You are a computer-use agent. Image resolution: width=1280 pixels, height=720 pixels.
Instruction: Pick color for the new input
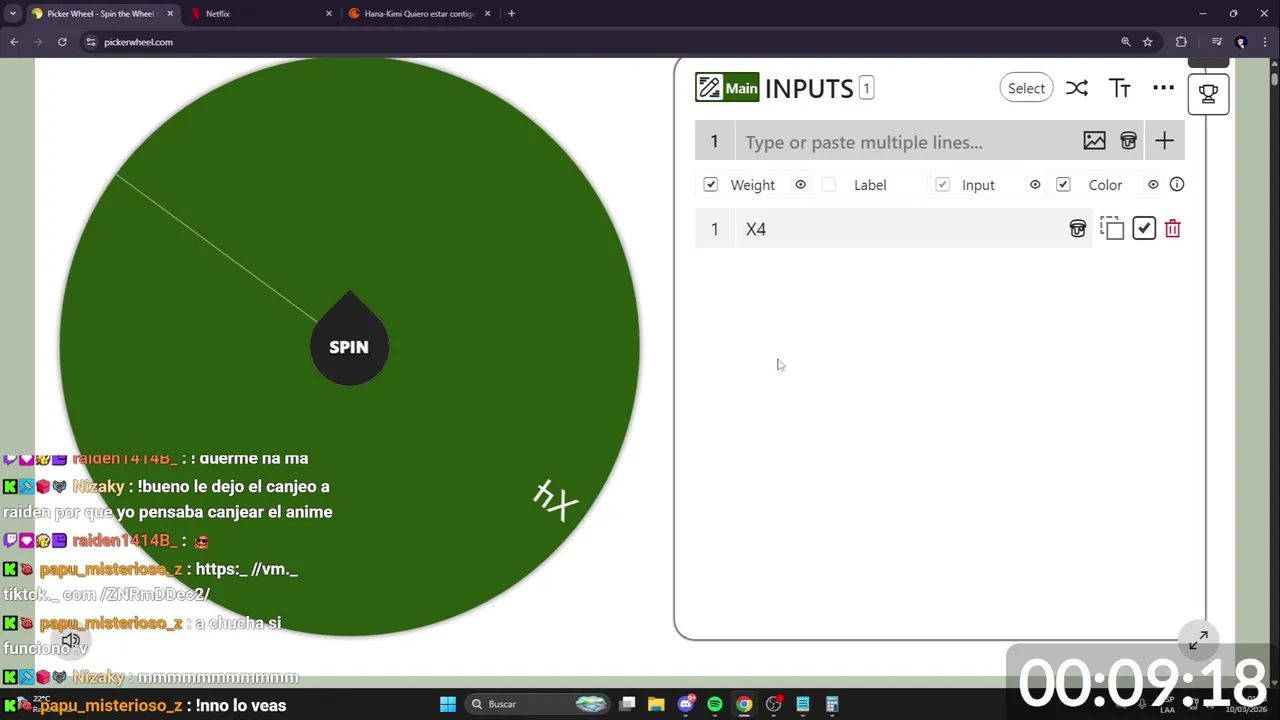pos(1128,141)
